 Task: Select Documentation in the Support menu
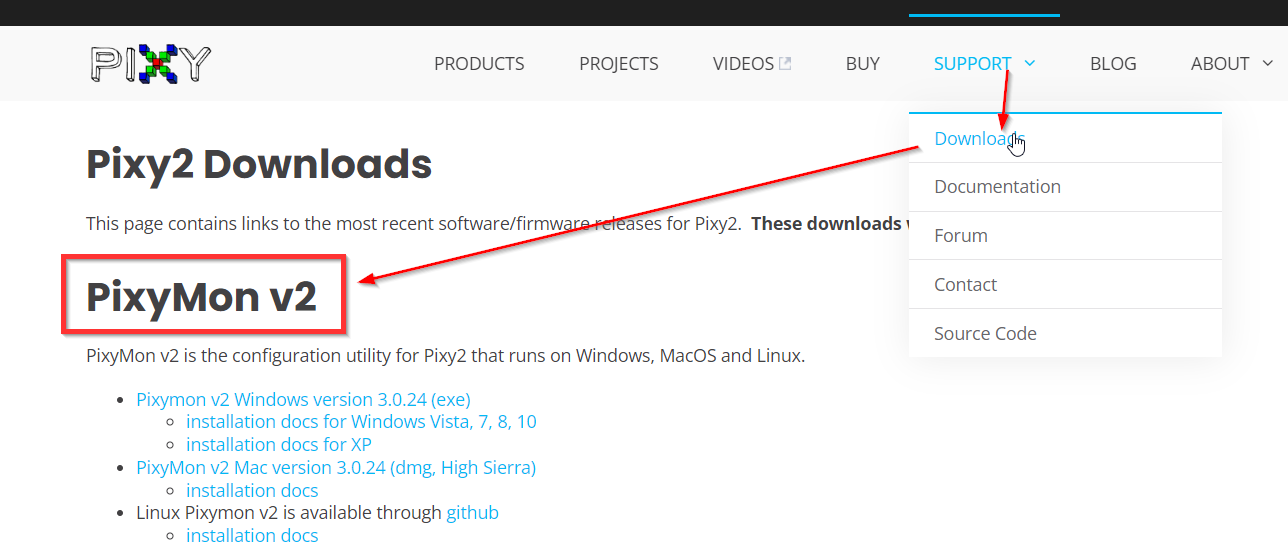point(1065,187)
